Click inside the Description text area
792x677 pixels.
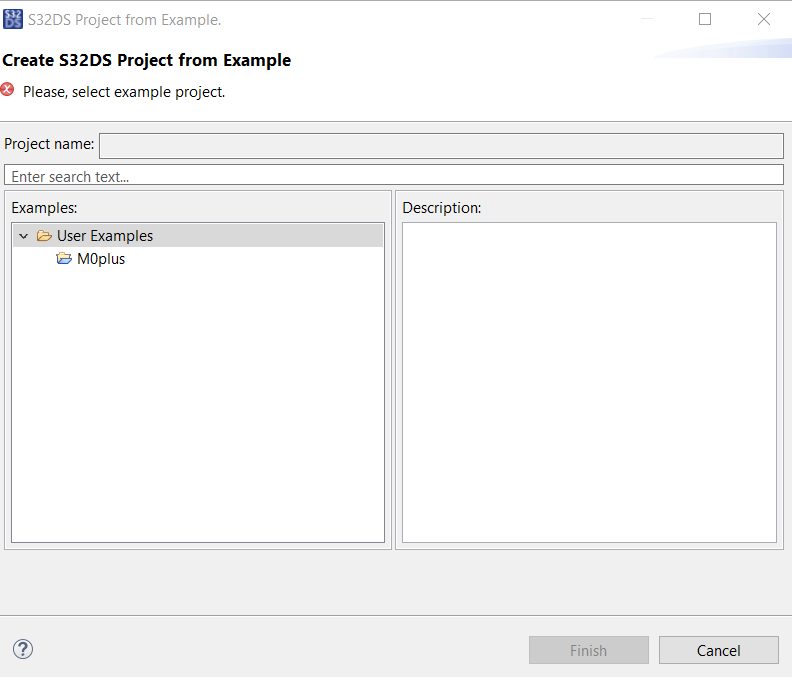(x=589, y=382)
